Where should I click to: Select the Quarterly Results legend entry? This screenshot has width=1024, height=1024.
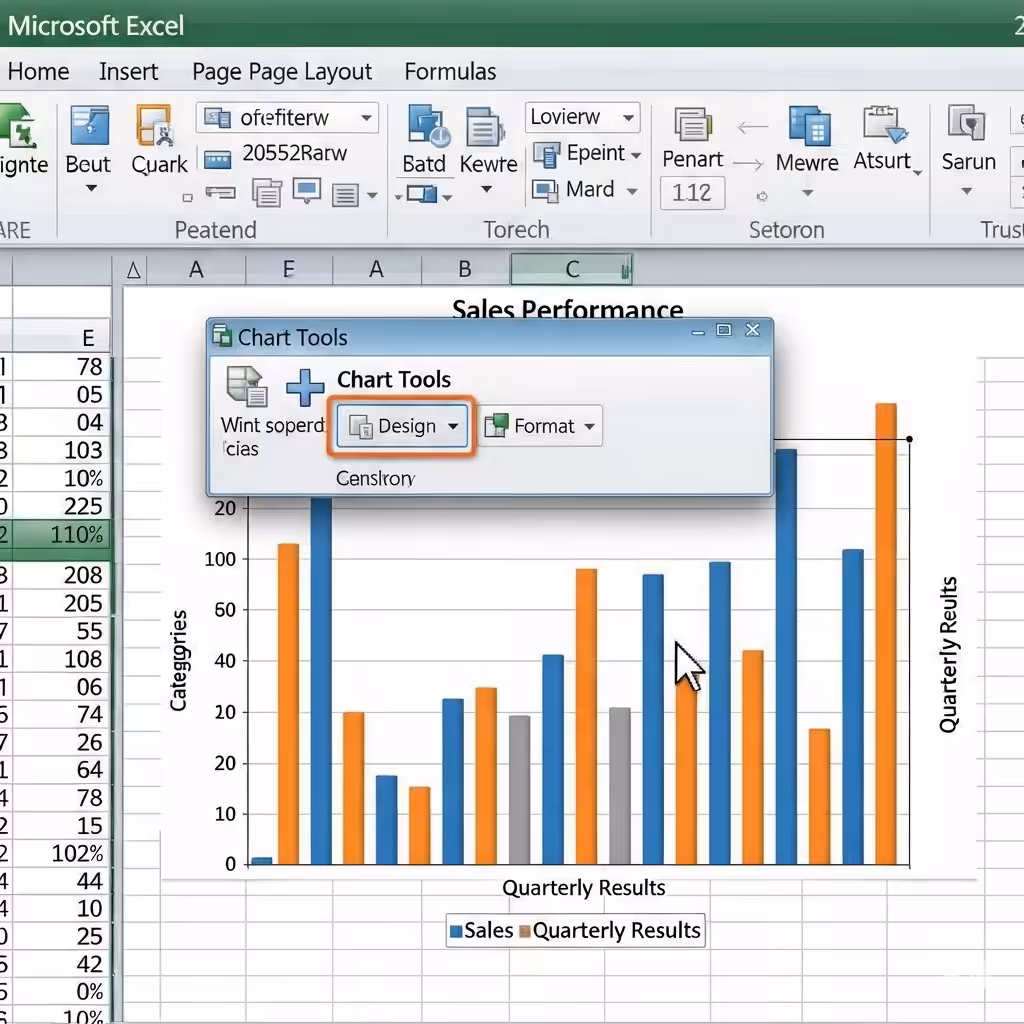click(x=610, y=931)
